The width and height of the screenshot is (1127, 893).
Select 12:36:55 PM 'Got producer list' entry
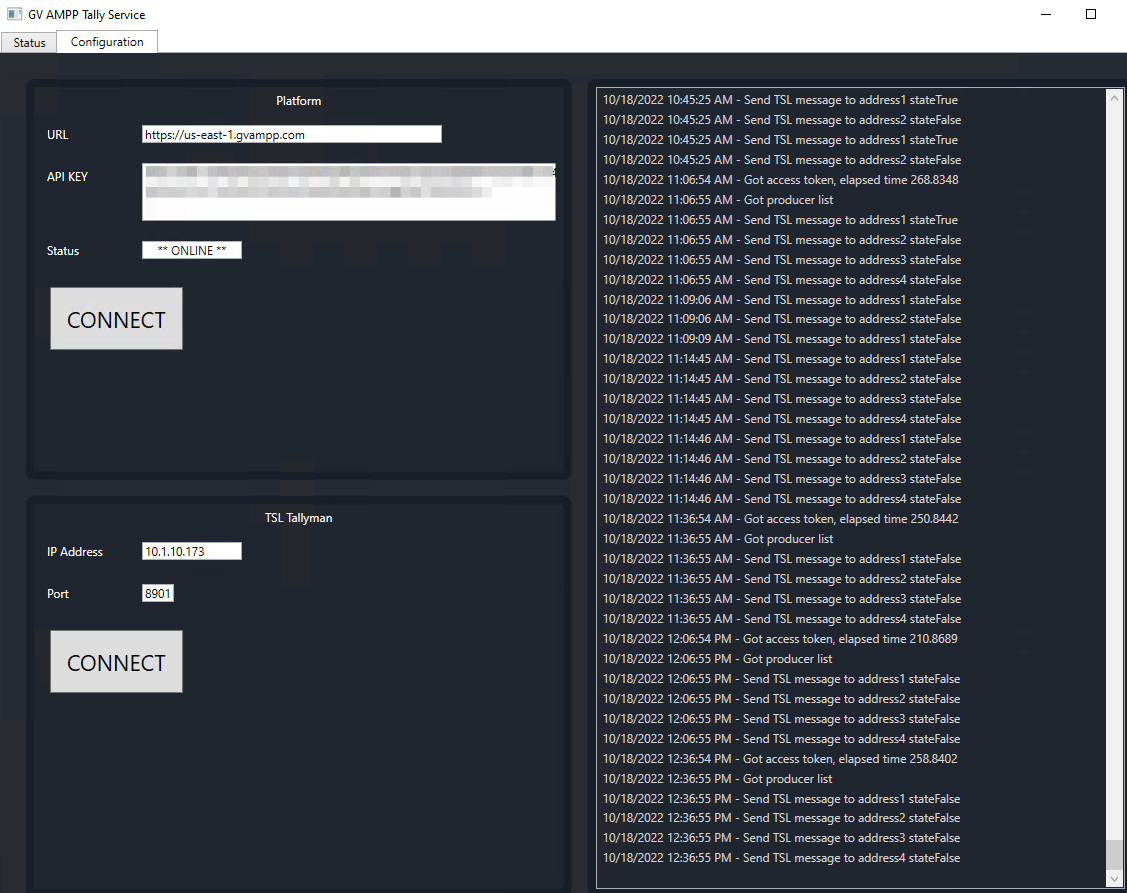(717, 779)
